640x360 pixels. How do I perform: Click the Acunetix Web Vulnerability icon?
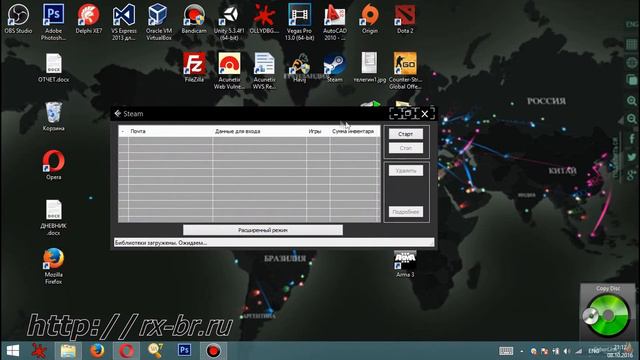click(229, 70)
